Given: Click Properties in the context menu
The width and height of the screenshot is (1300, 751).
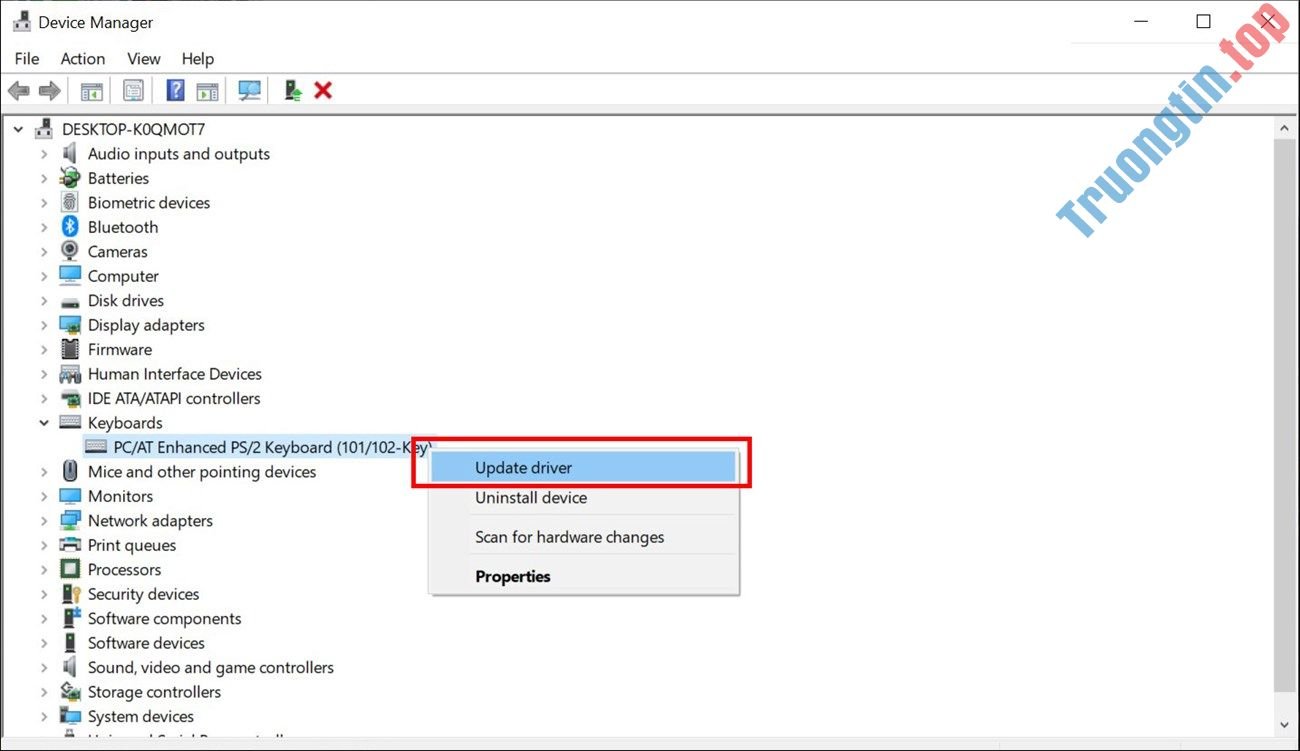Looking at the screenshot, I should click(x=512, y=577).
